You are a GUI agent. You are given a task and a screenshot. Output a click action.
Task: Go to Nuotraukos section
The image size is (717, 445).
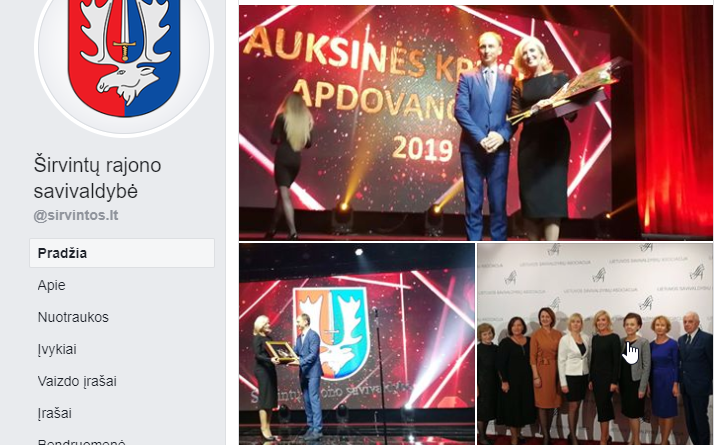[x=73, y=317]
